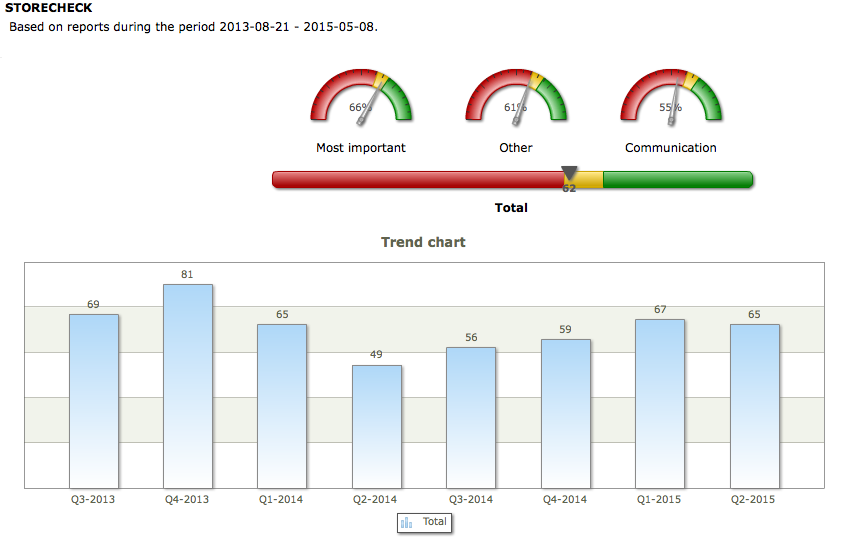Click the Q4-2013 axis label
This screenshot has height=553, width=856.
(187, 499)
